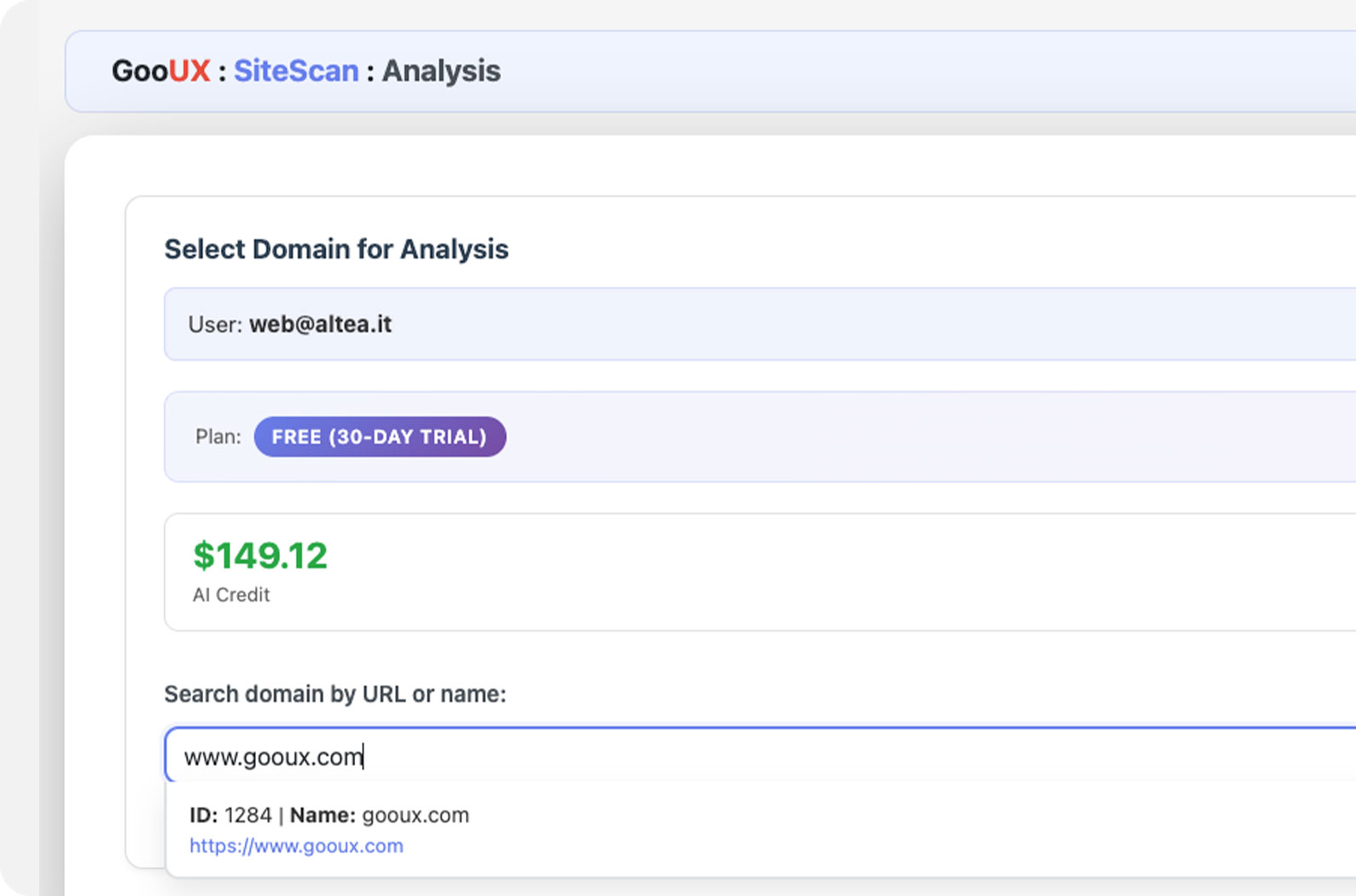Click the $149.12 AI credit amount
This screenshot has width=1356, height=896.
pyautogui.click(x=260, y=556)
